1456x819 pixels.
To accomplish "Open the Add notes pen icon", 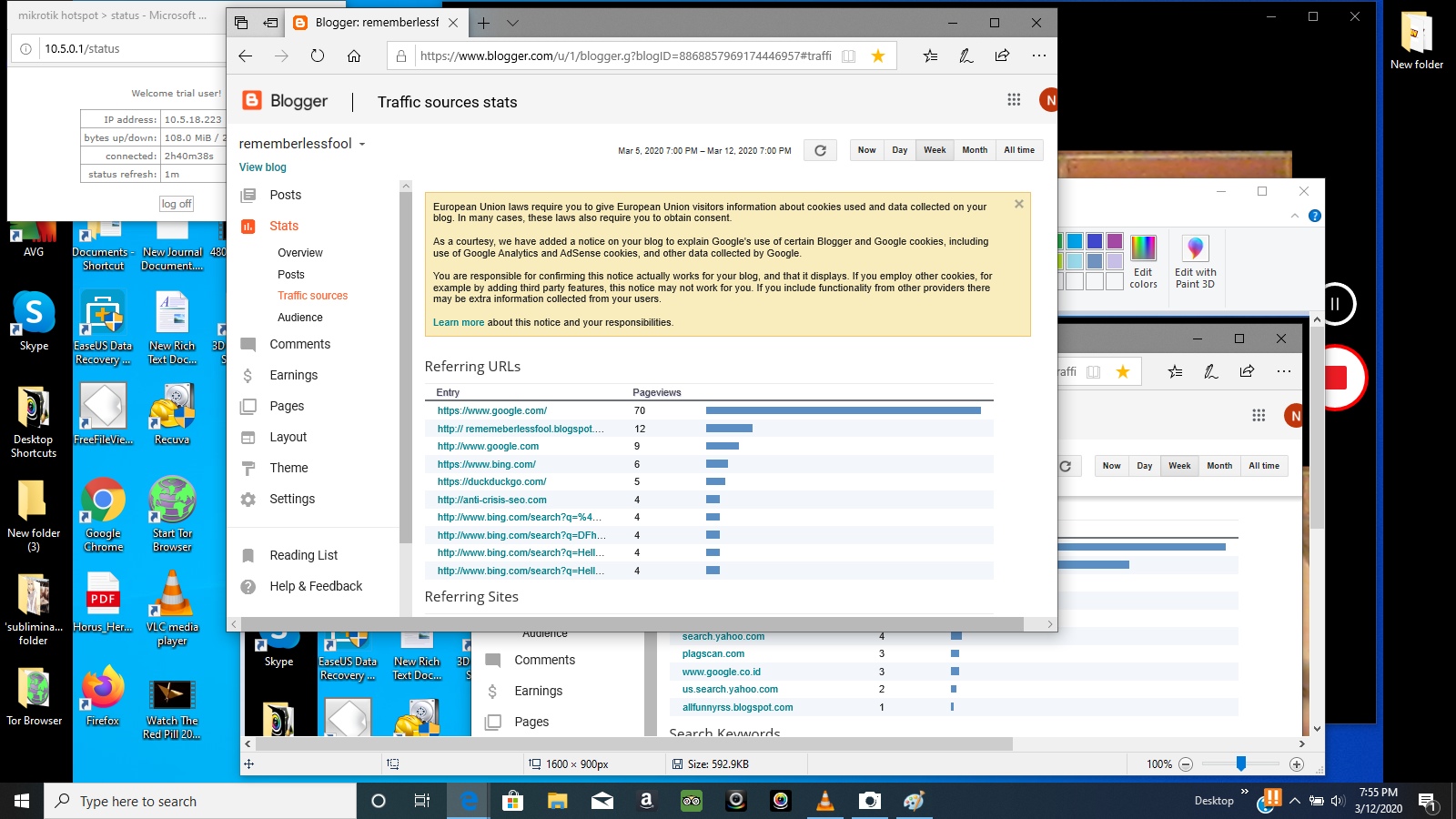I will 966,56.
